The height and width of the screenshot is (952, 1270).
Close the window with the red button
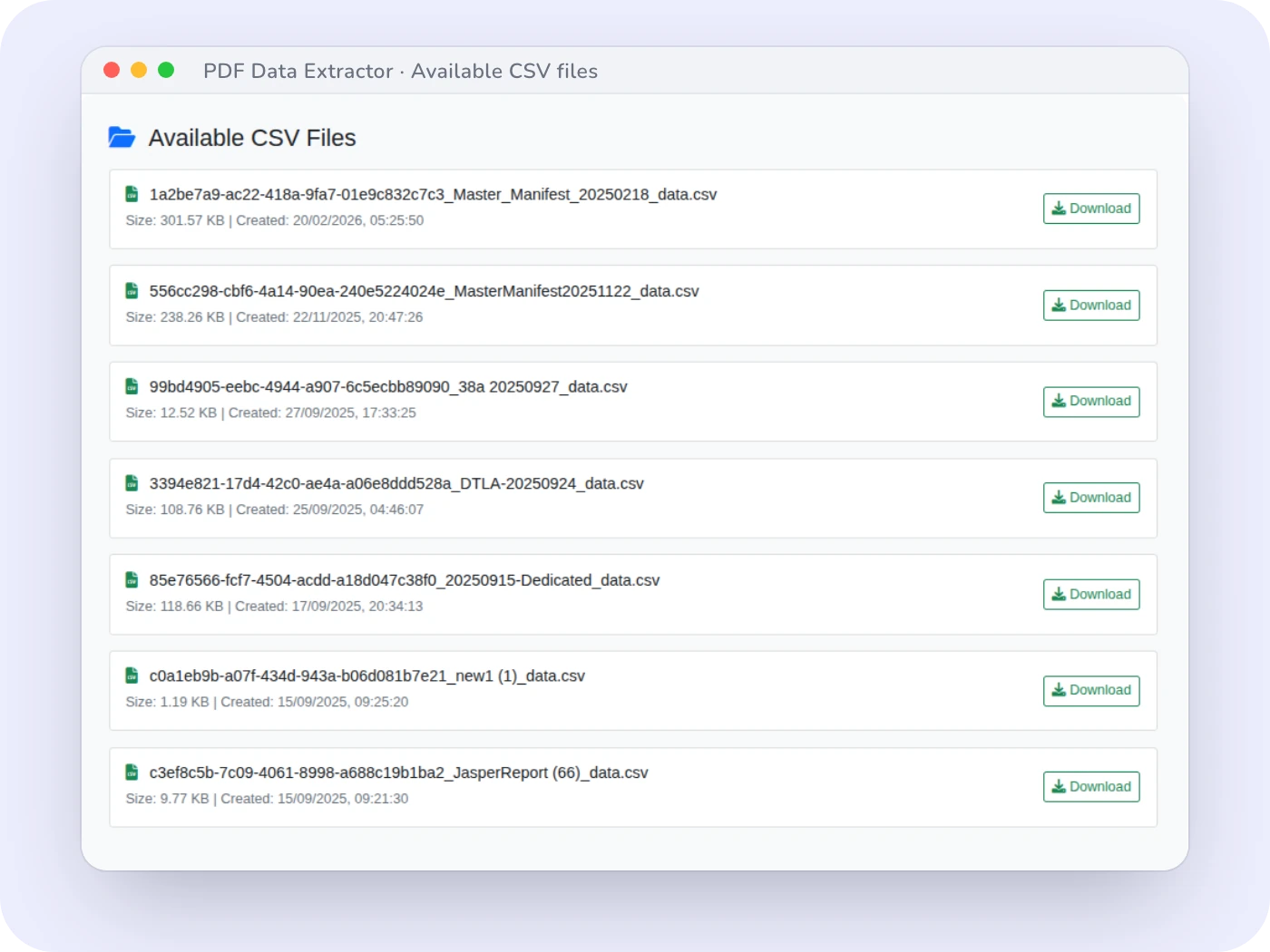pyautogui.click(x=112, y=70)
